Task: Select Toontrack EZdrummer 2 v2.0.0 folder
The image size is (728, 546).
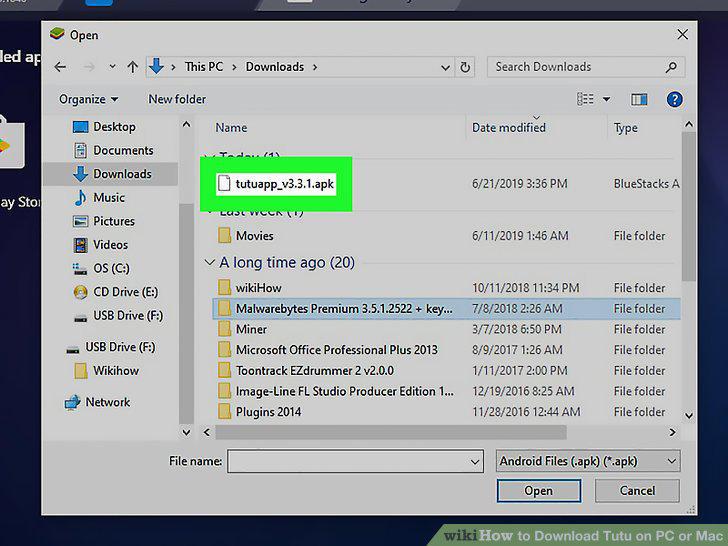Action: coord(315,371)
